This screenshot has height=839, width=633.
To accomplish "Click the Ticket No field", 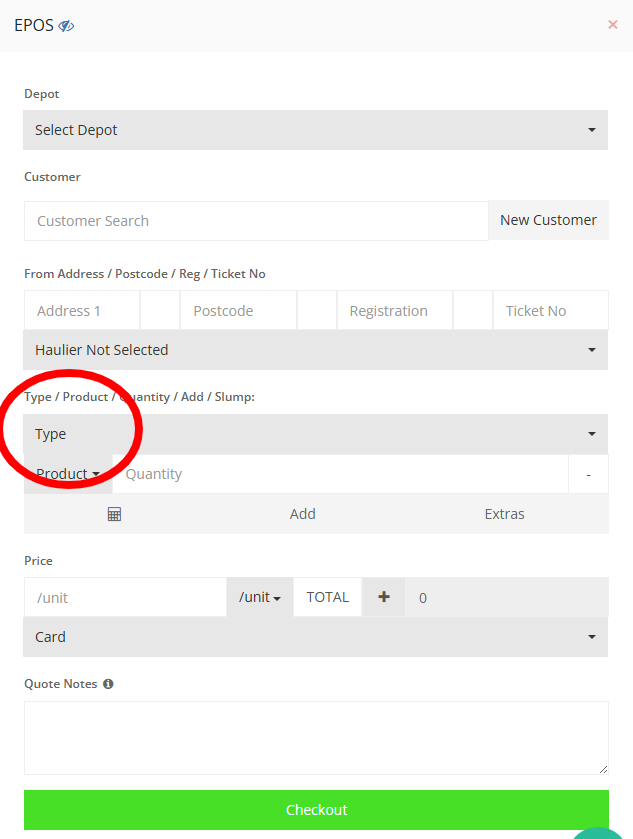I will pyautogui.click(x=550, y=311).
